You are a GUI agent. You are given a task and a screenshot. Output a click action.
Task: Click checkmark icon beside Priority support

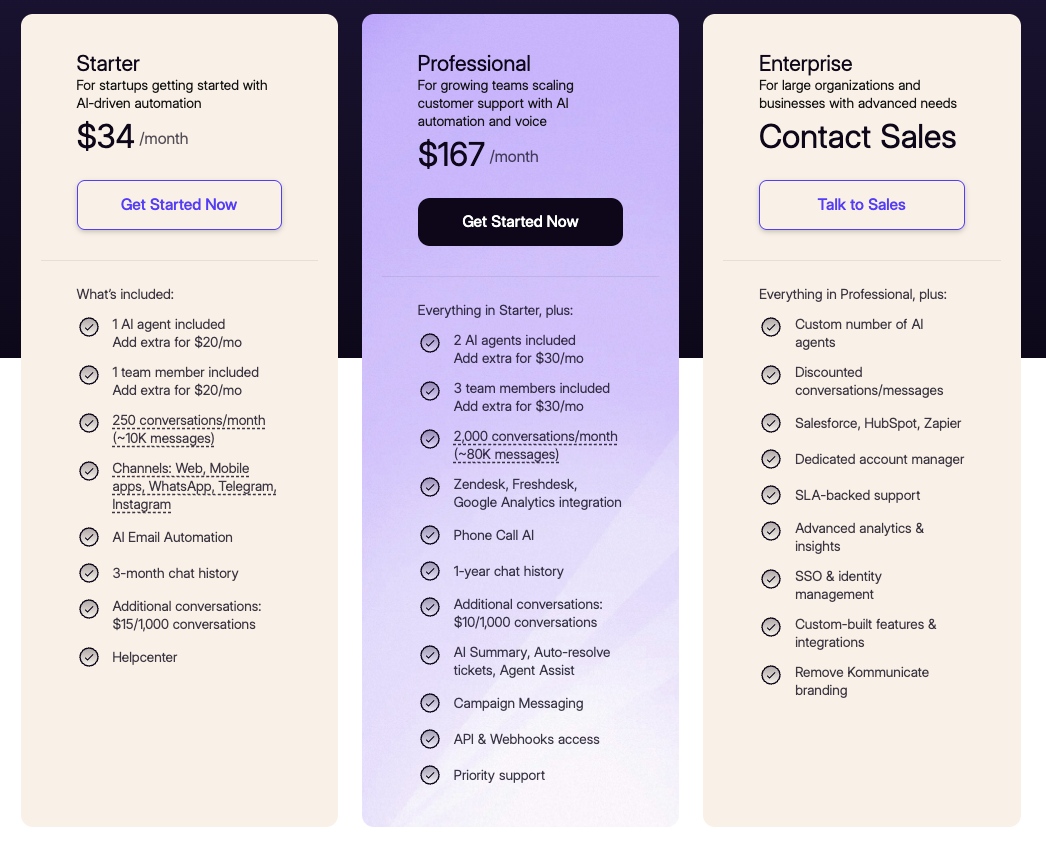pyautogui.click(x=430, y=775)
